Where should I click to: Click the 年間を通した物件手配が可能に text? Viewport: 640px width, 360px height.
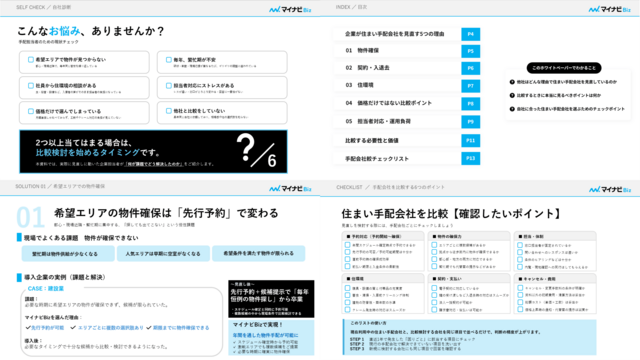click(x=265, y=335)
